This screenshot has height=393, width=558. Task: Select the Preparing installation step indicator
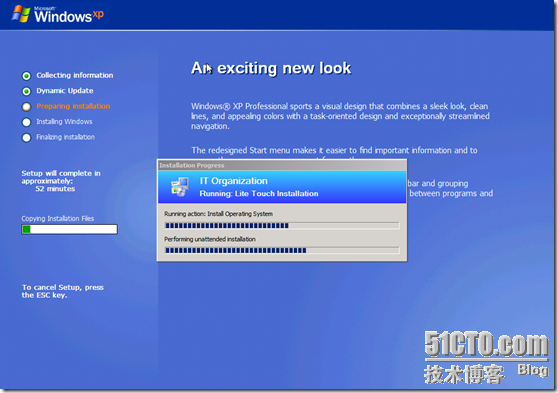pyautogui.click(x=26, y=107)
